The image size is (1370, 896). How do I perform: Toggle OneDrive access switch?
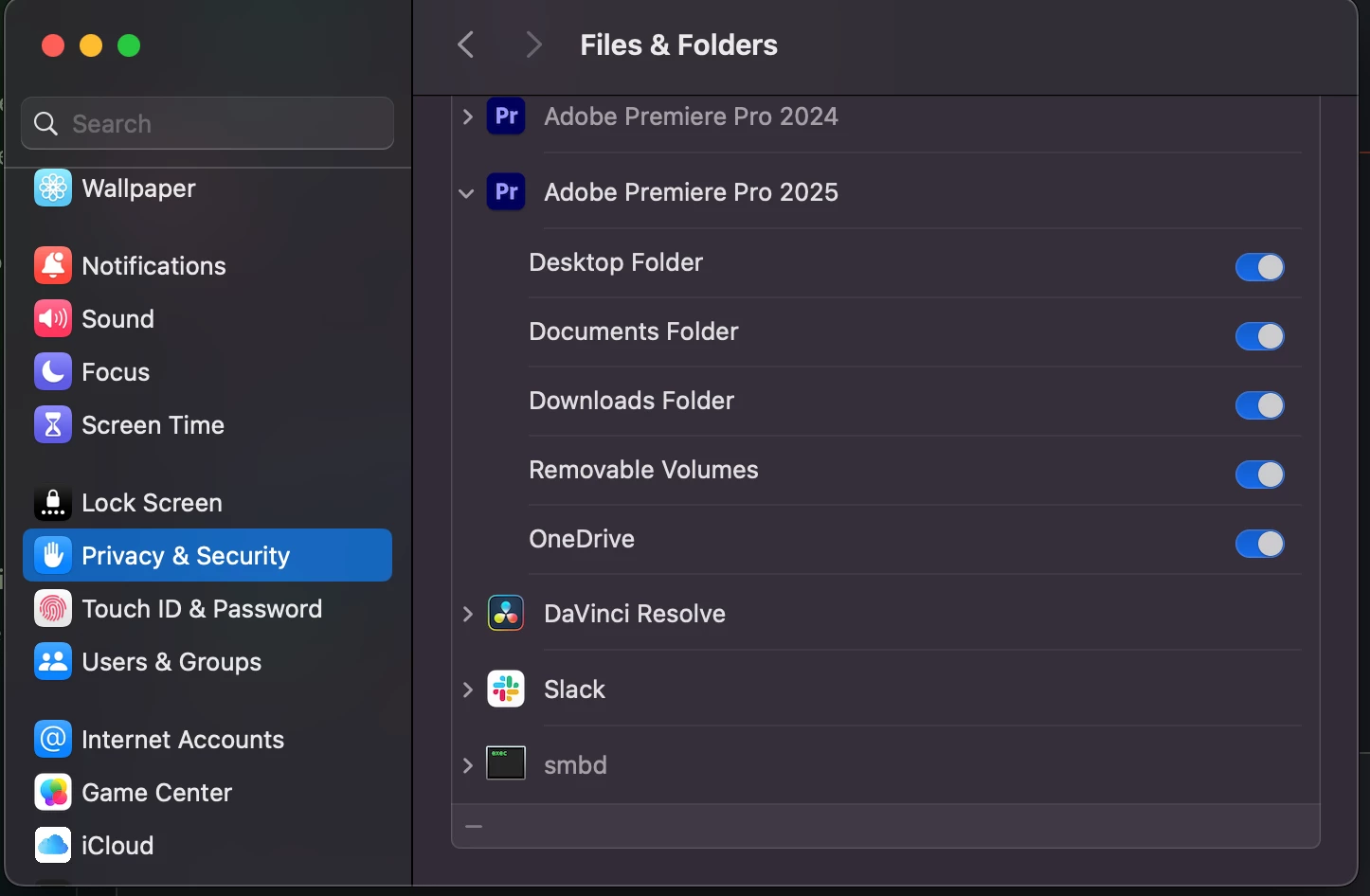click(1260, 544)
